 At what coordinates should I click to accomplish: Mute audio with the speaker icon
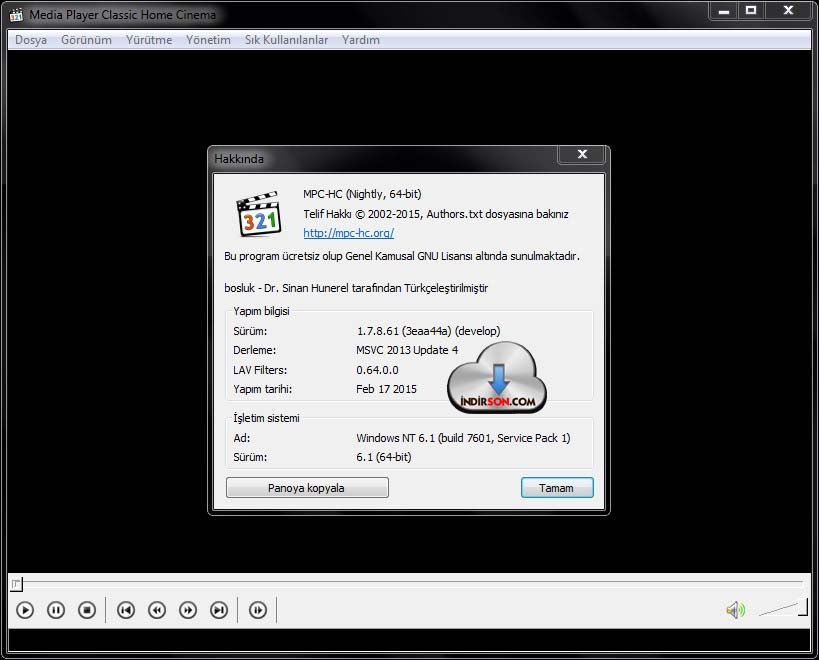735,609
